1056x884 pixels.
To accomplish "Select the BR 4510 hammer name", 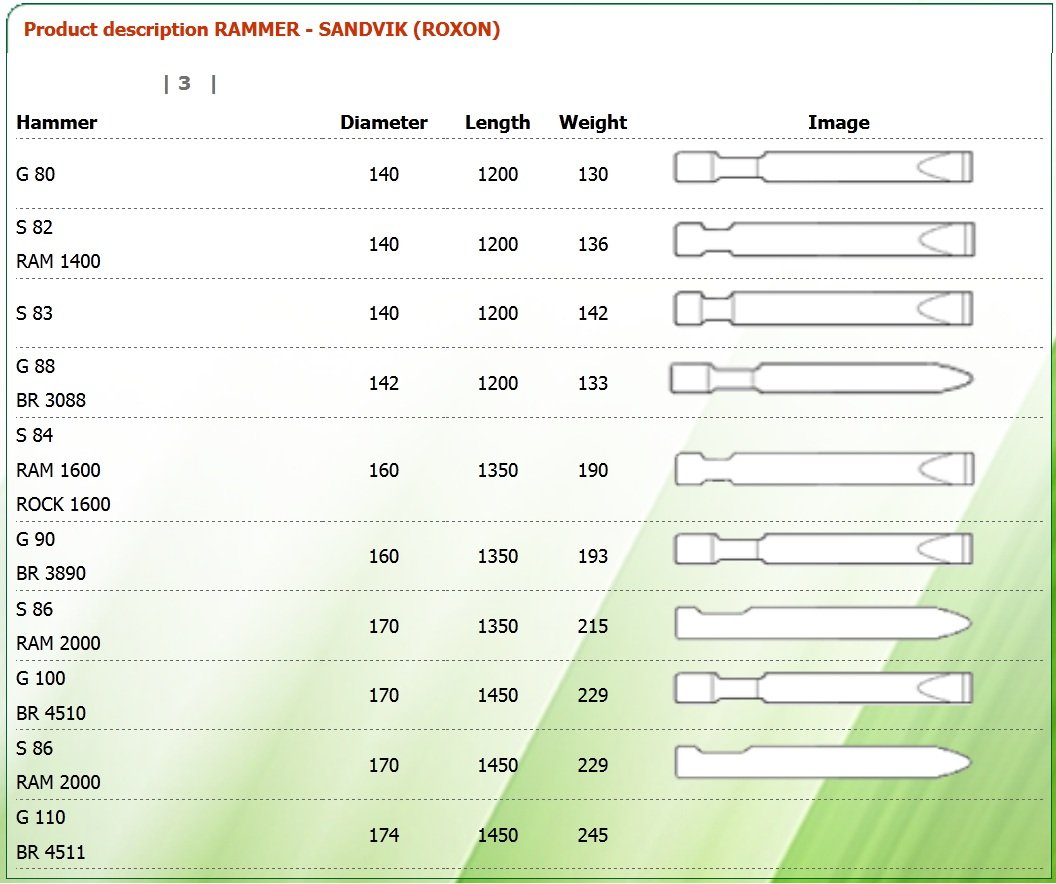I will click(51, 713).
